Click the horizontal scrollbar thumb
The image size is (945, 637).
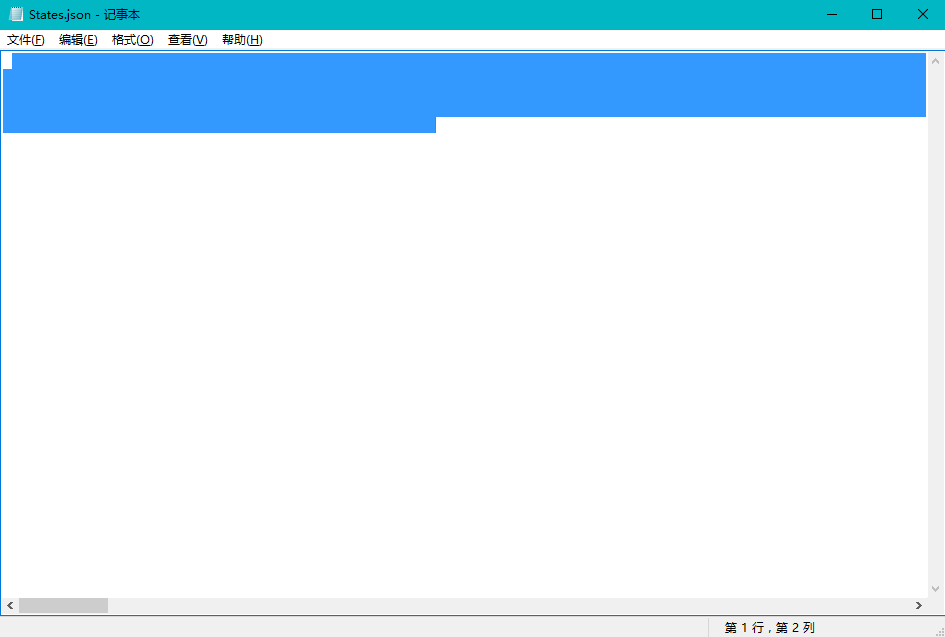point(63,606)
